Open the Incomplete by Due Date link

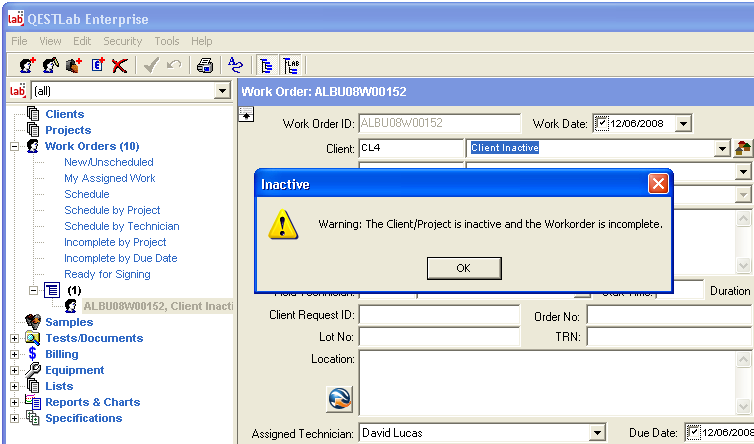pyautogui.click(x=120, y=258)
